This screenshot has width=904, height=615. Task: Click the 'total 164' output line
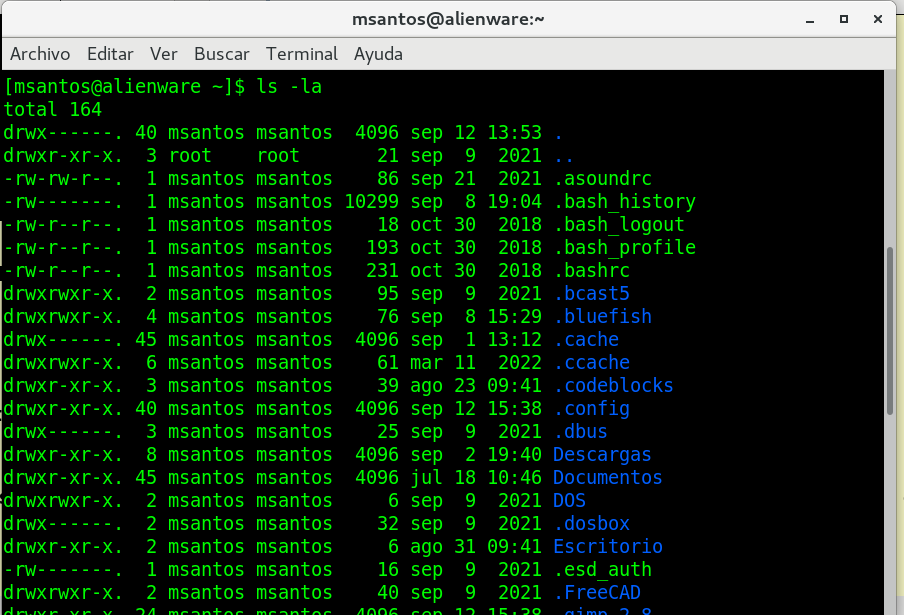pyautogui.click(x=53, y=110)
